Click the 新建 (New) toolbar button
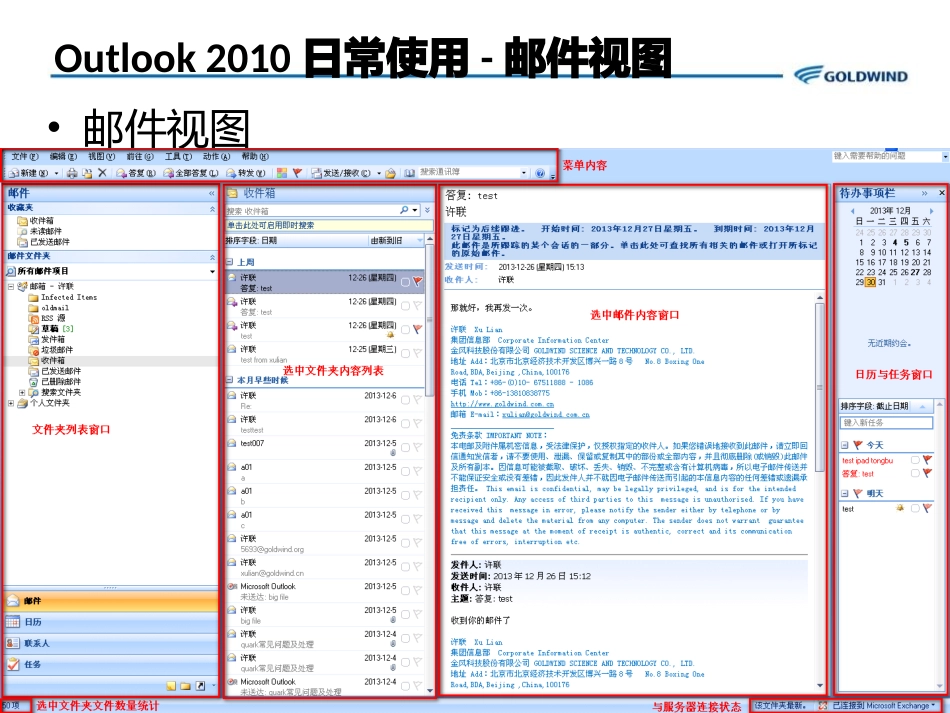 (29, 173)
